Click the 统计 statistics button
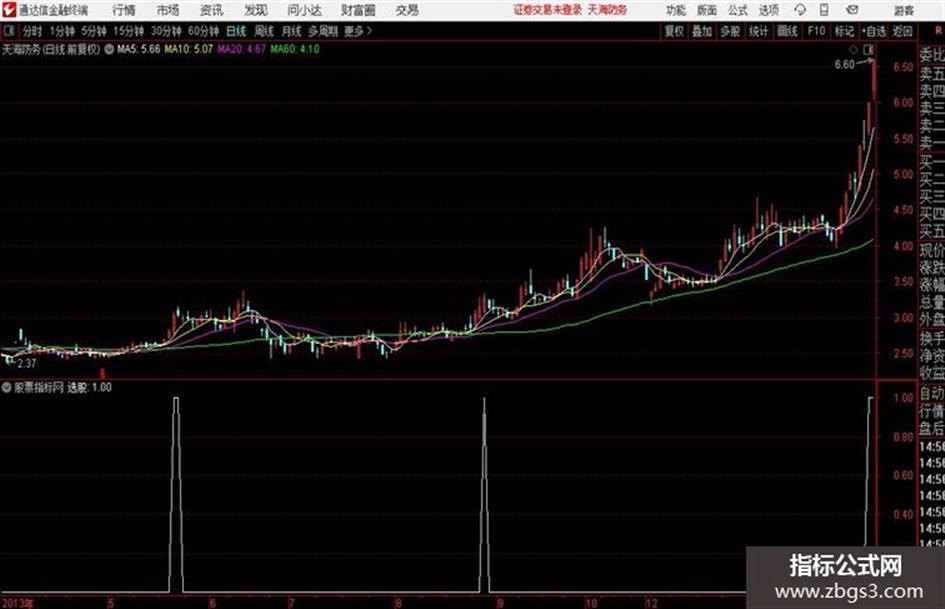Image resolution: width=945 pixels, height=609 pixels. [758, 31]
